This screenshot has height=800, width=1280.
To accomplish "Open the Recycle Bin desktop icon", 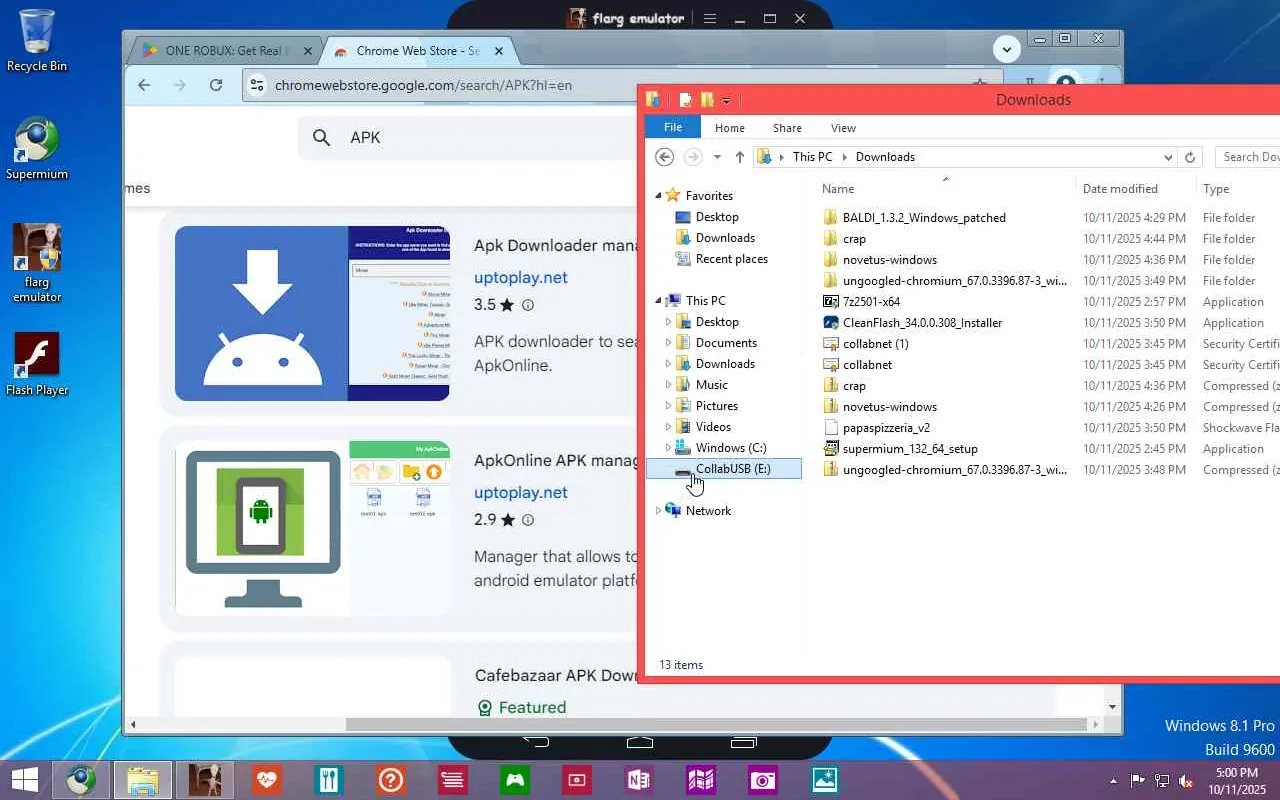I will (37, 41).
